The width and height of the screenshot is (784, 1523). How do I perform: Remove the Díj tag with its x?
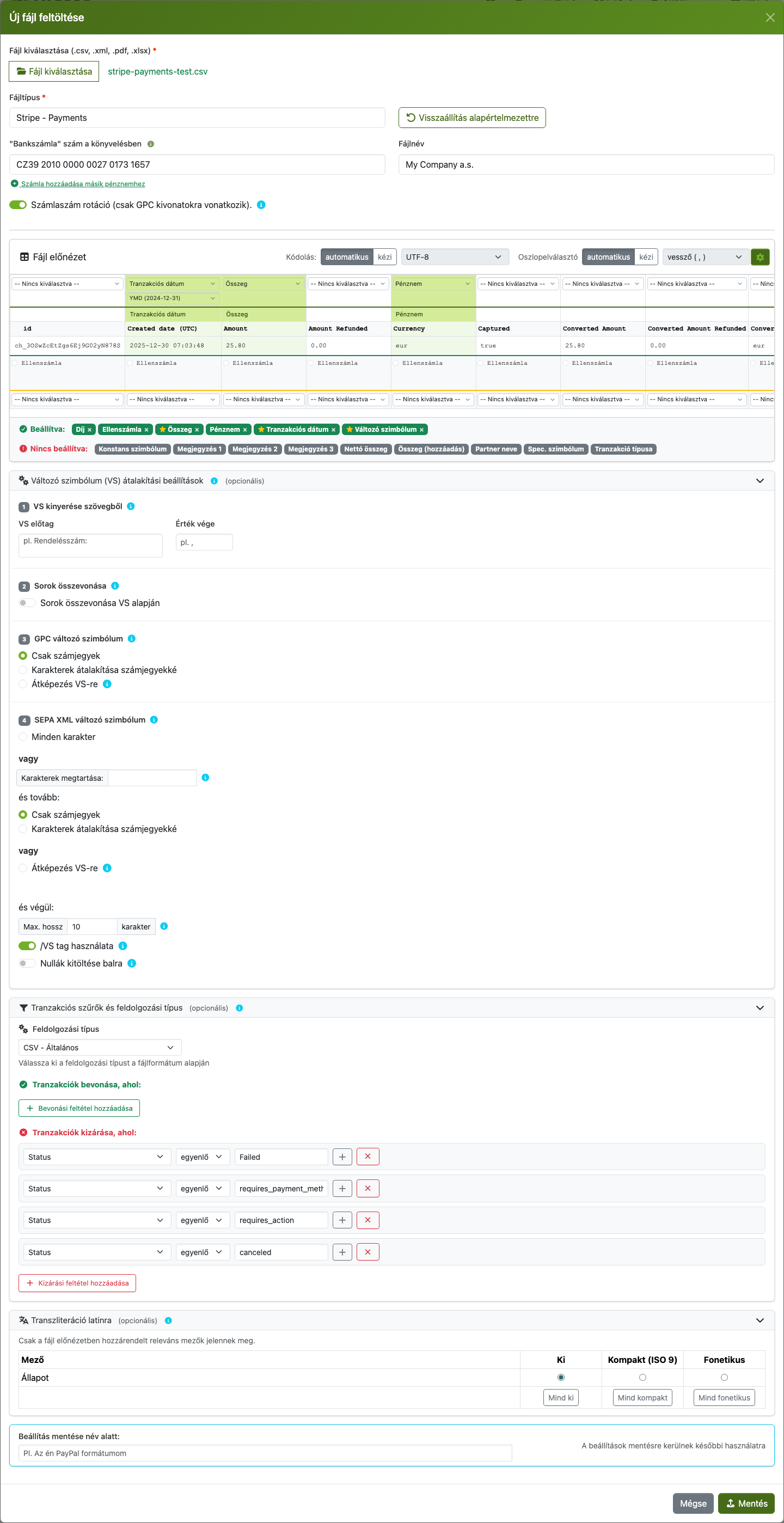(90, 430)
